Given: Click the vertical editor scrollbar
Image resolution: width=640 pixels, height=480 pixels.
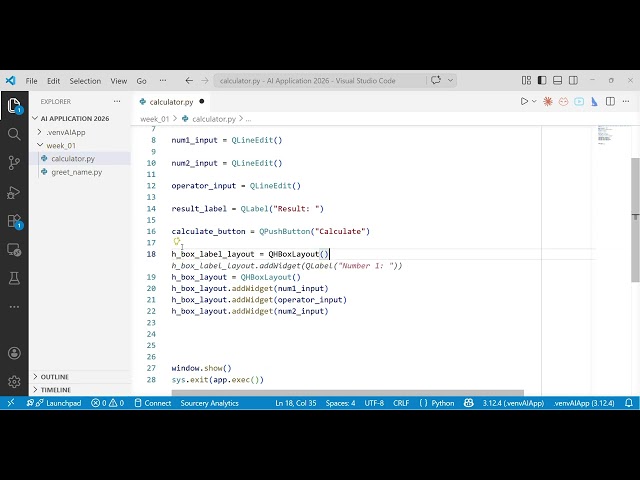Looking at the screenshot, I should tap(635, 220).
